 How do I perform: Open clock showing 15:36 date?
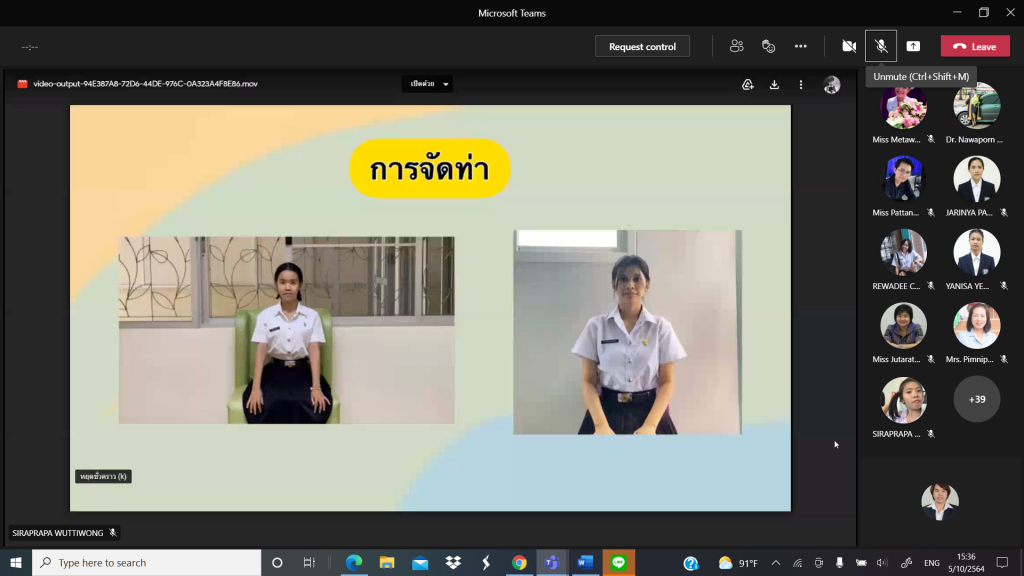tap(967, 562)
